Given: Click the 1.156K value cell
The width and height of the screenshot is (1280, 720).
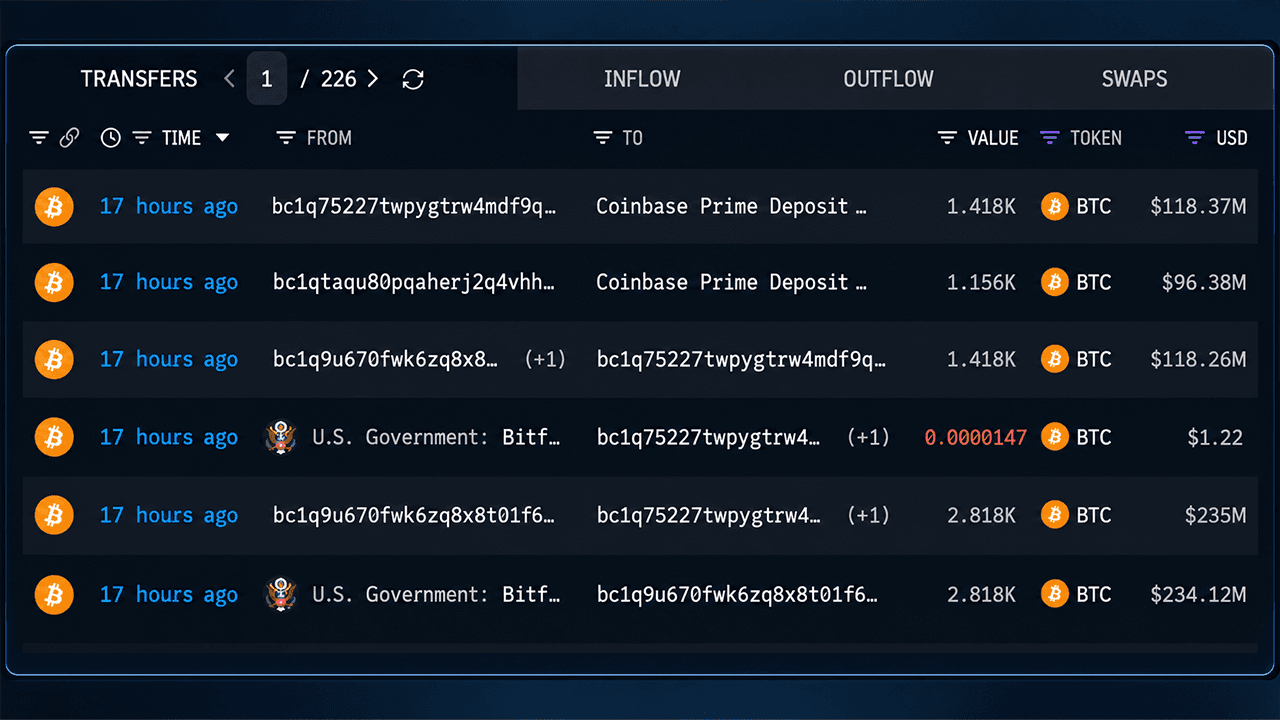Looking at the screenshot, I should [x=981, y=283].
